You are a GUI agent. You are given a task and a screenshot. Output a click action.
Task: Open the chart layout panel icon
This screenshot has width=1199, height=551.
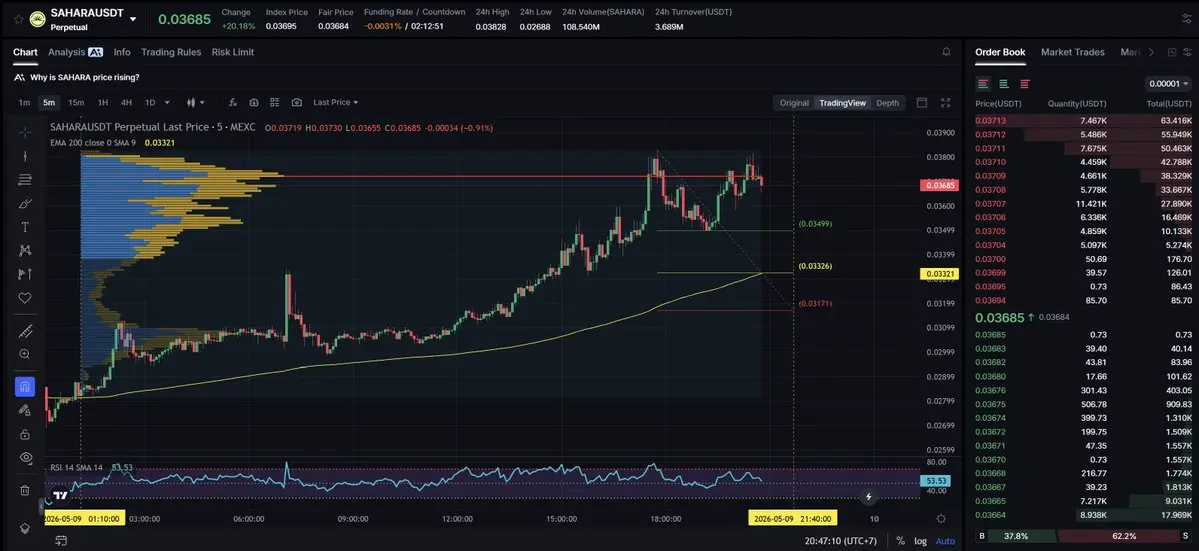coord(922,102)
